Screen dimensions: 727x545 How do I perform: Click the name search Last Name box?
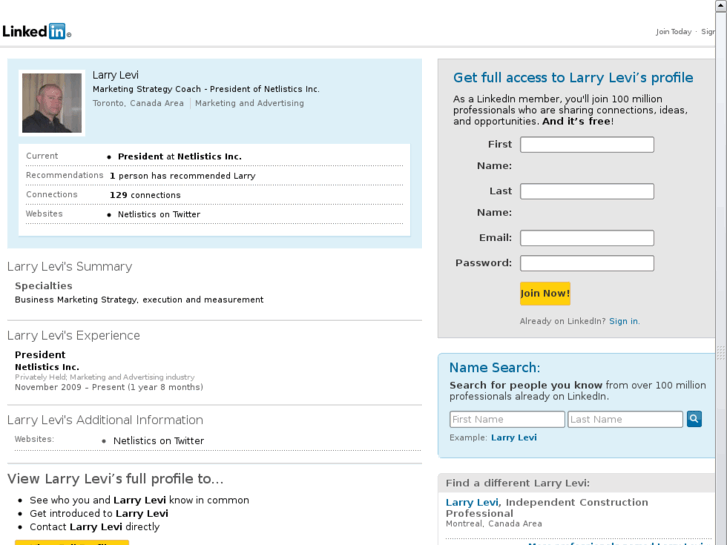coord(625,419)
